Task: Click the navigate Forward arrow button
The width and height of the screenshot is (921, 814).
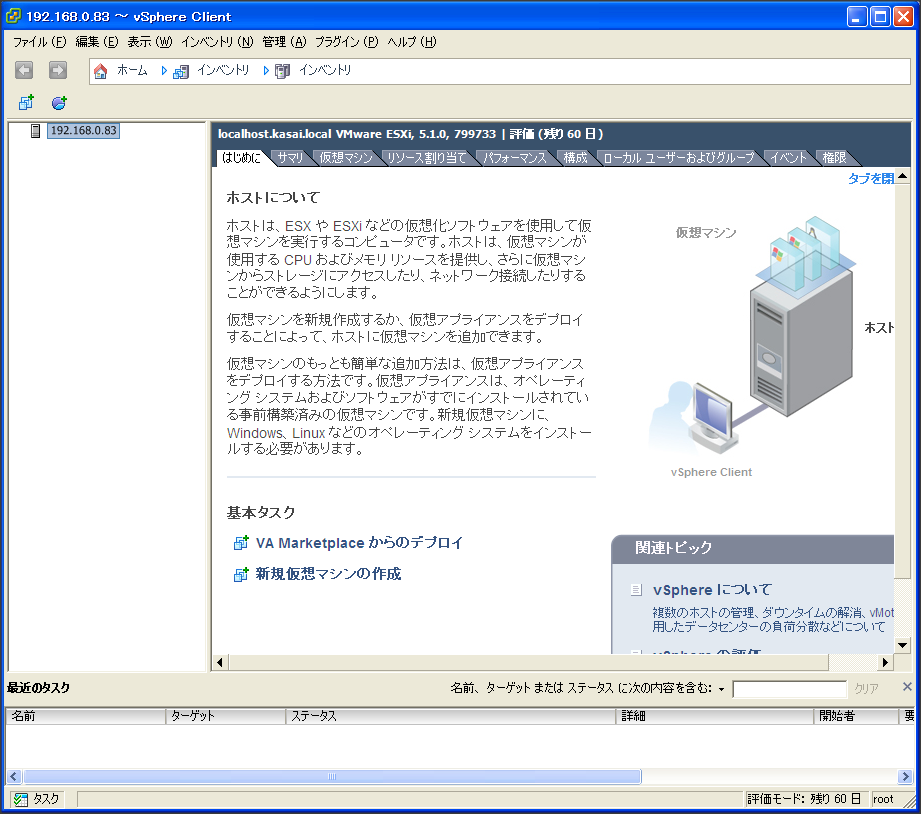Action: point(58,70)
